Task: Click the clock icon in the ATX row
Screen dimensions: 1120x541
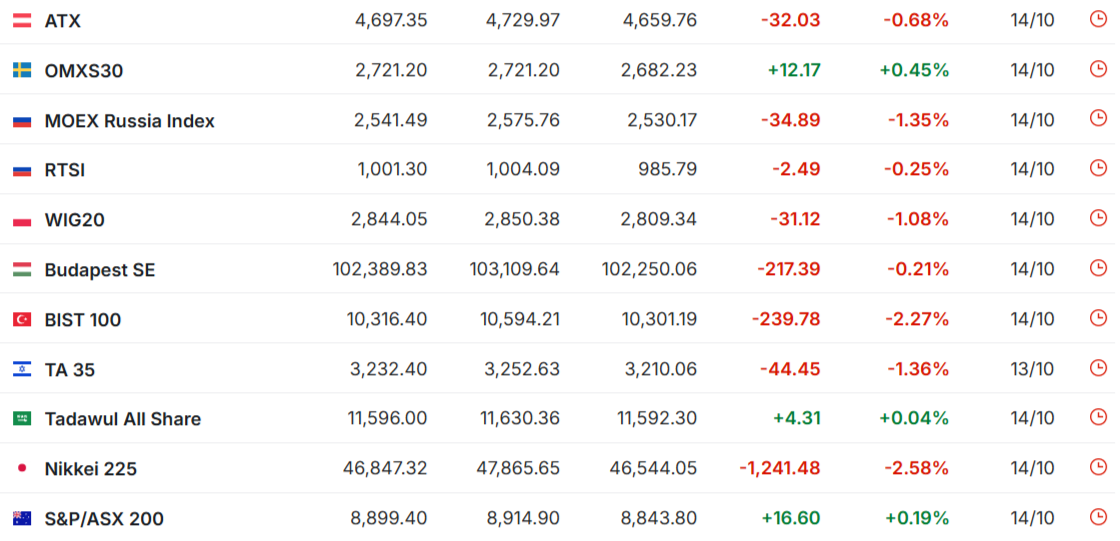Action: tap(1098, 19)
